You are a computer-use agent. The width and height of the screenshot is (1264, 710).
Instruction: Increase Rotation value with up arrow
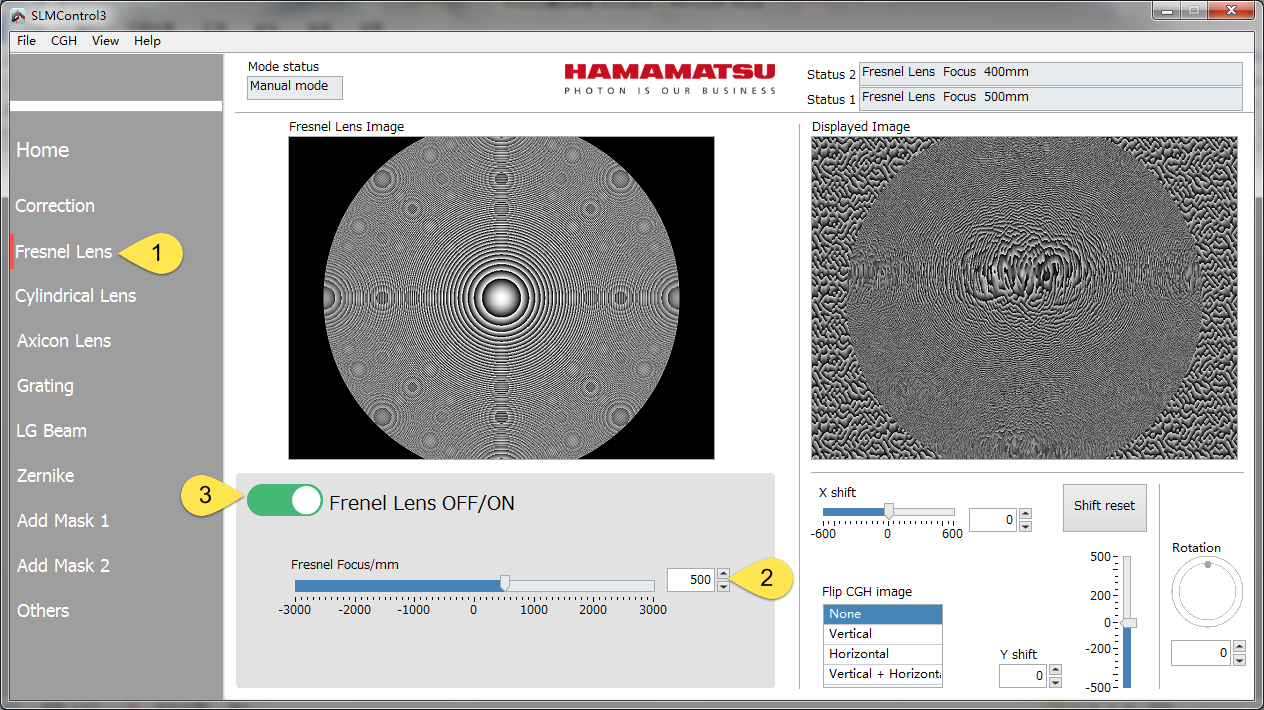[x=1239, y=647]
